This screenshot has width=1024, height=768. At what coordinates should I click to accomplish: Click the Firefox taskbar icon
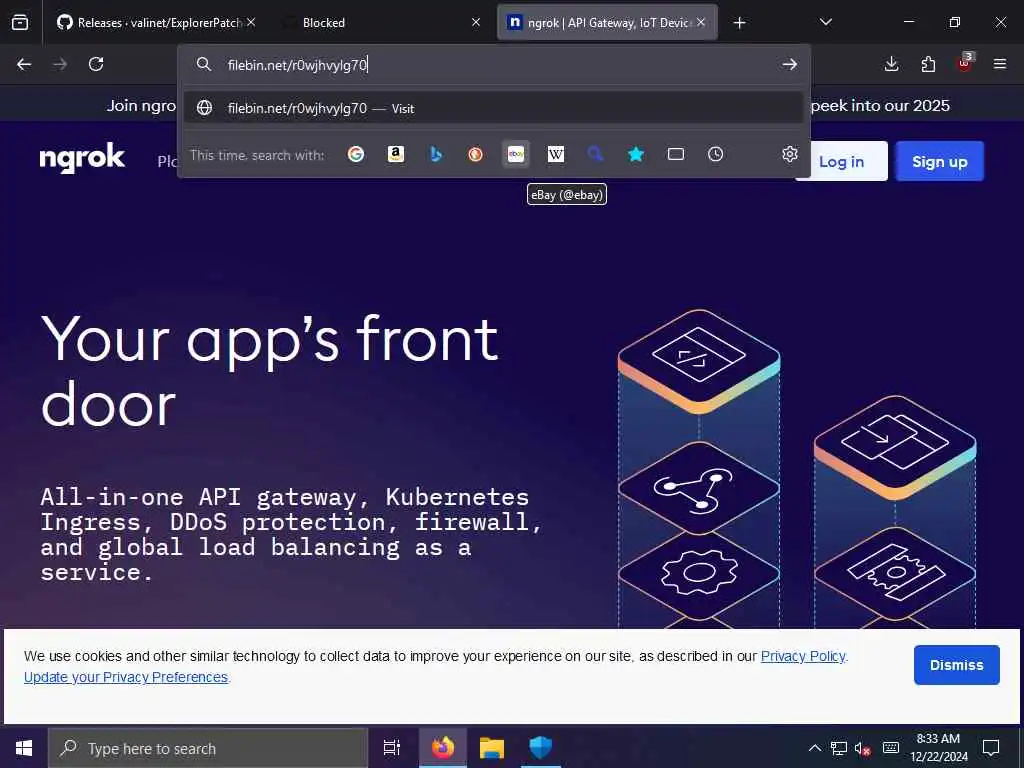[x=443, y=748]
